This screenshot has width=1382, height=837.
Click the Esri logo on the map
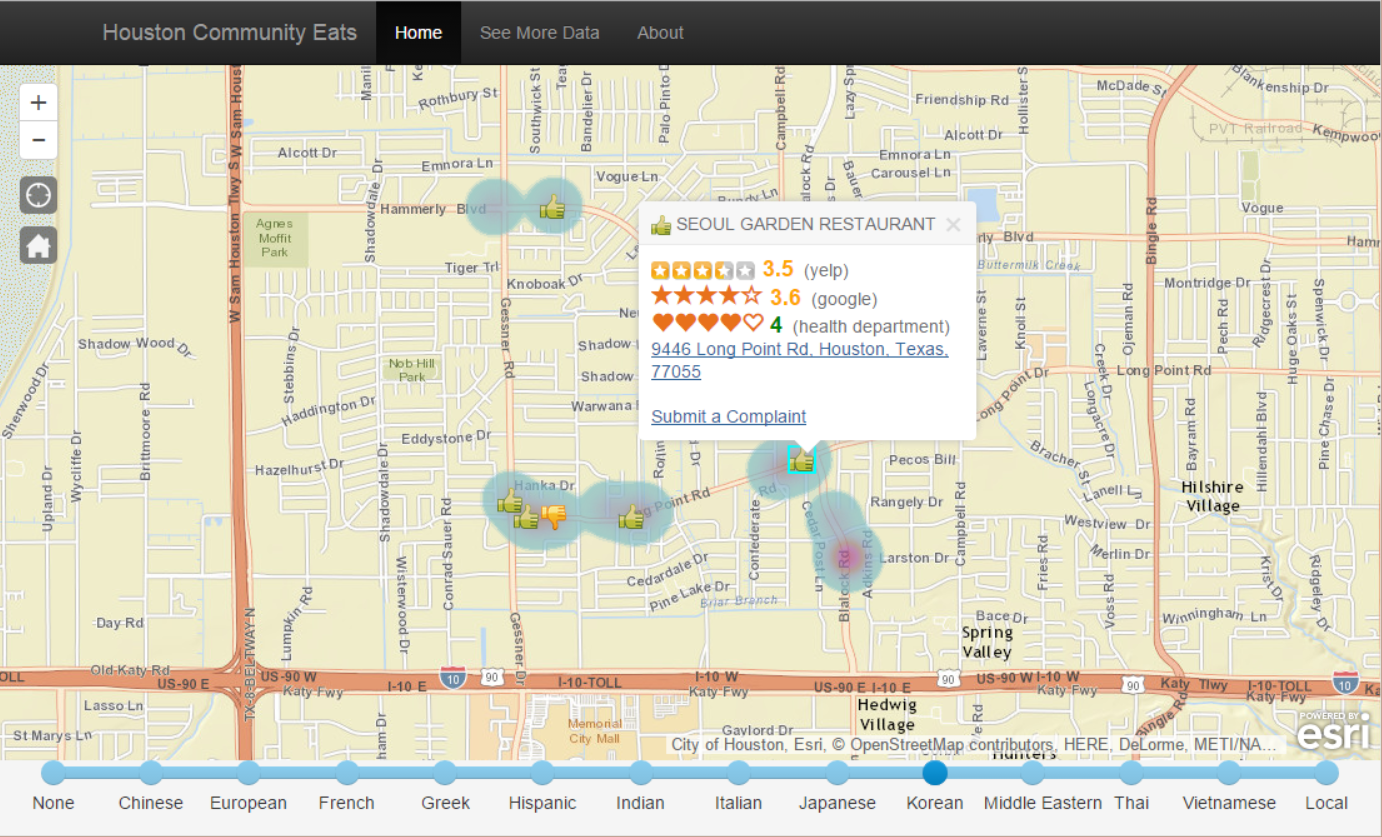pos(1334,731)
